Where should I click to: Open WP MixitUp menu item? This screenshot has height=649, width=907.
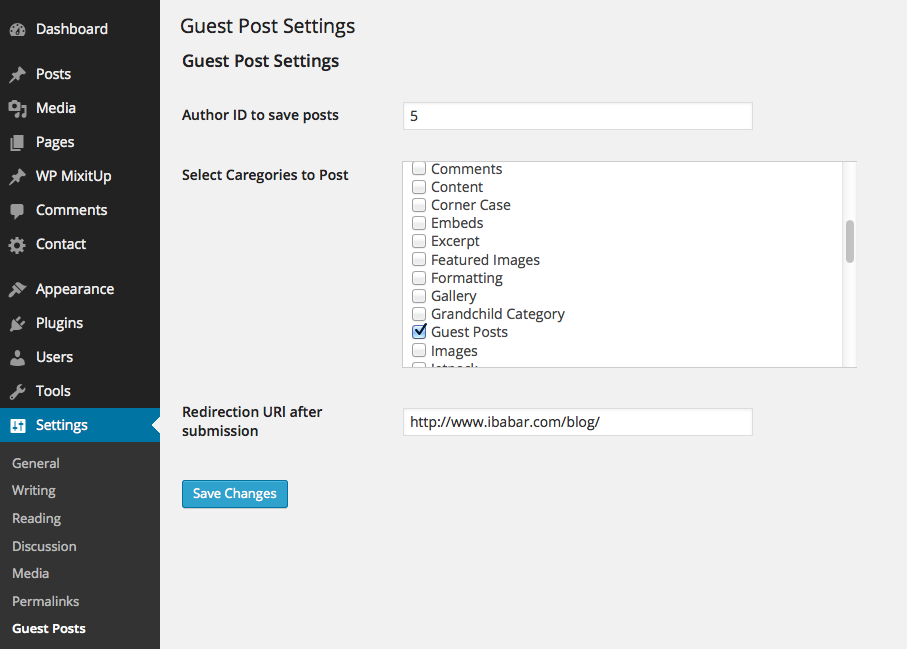click(x=73, y=176)
